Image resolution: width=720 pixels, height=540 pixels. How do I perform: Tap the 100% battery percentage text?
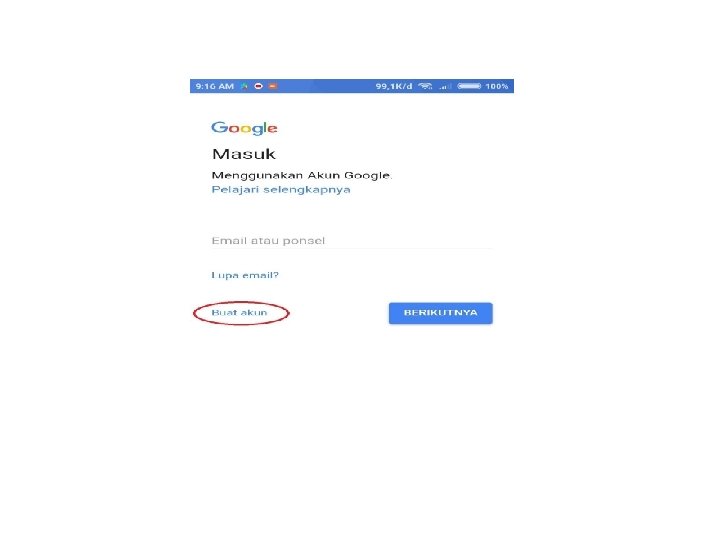tap(497, 86)
